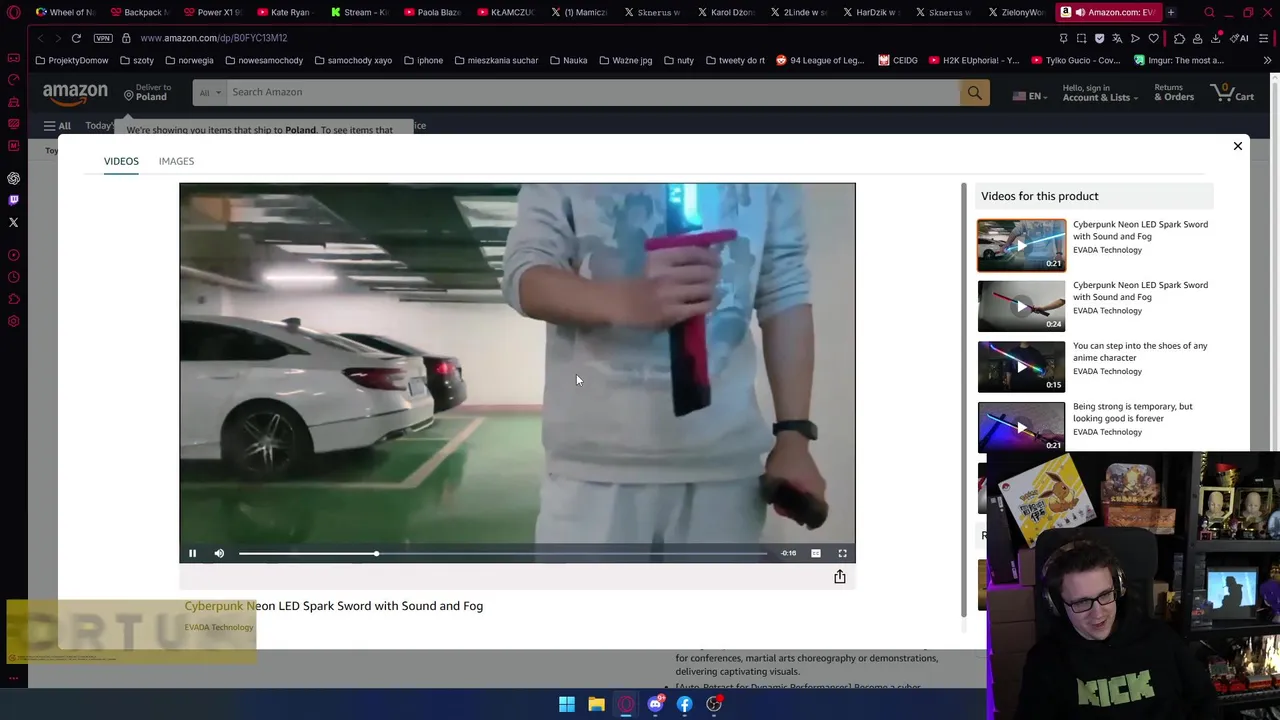This screenshot has width=1280, height=720.
Task: Open the All hamburger menu
Action: 57,126
